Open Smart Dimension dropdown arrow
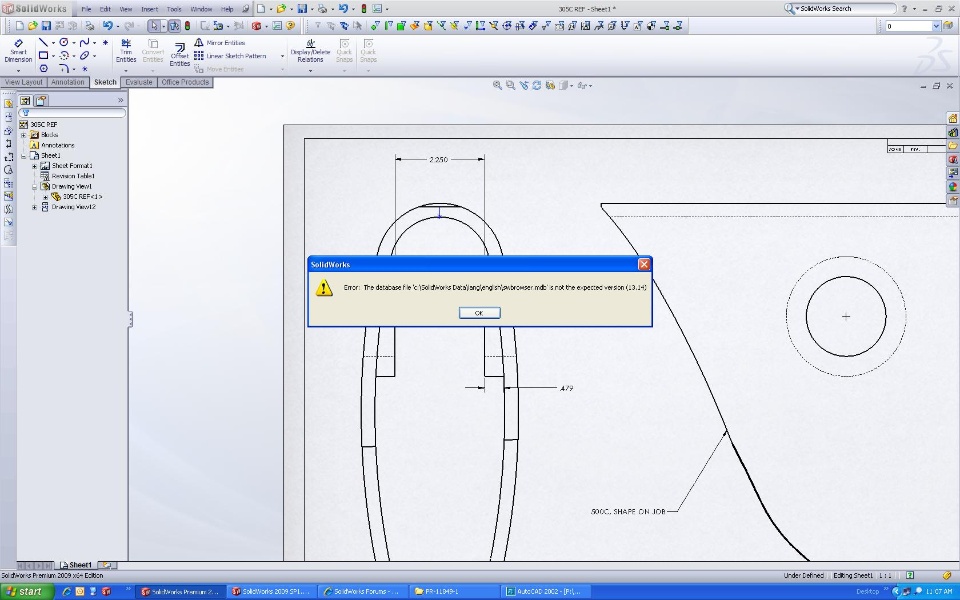The image size is (960, 600). 18,70
